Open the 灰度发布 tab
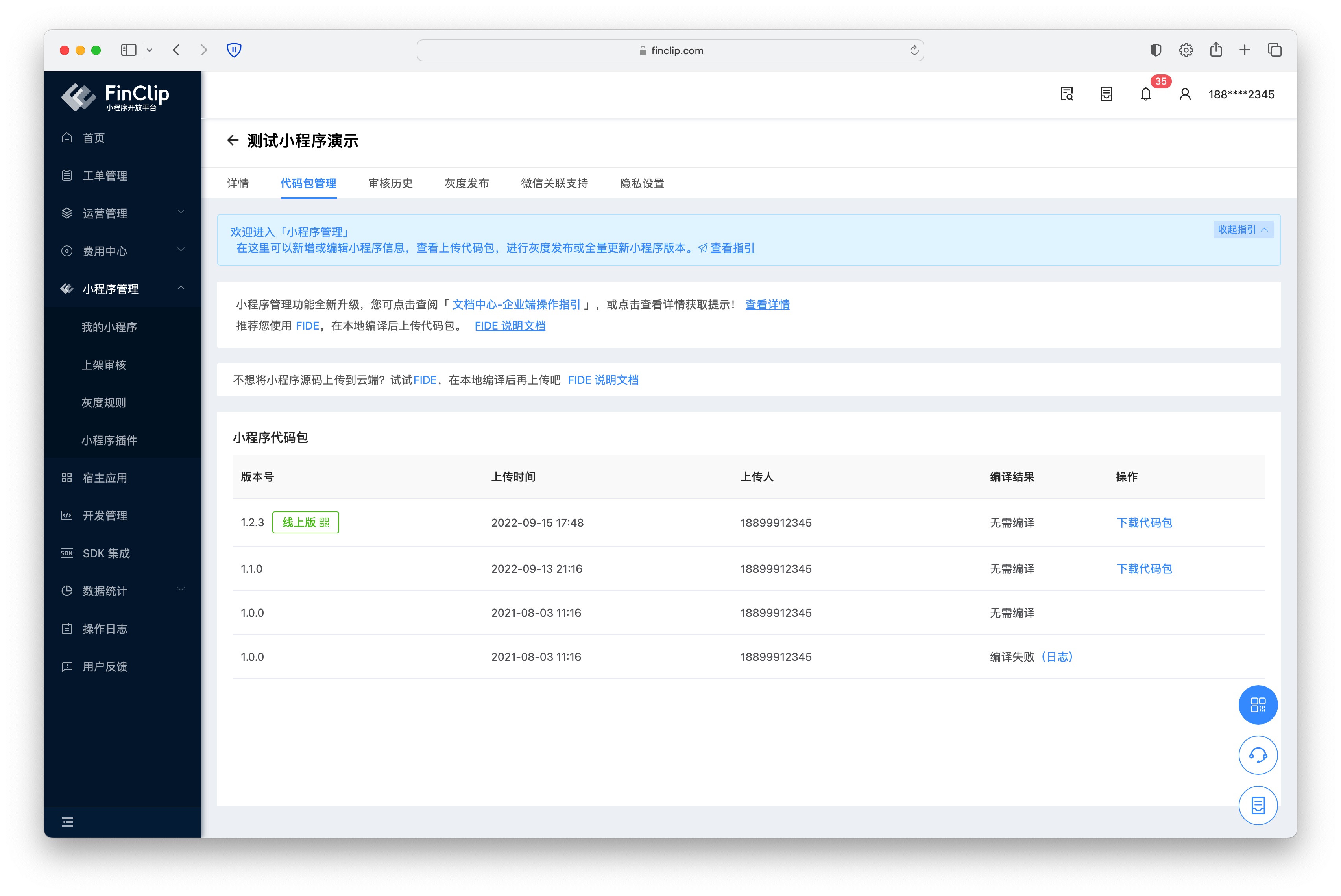Image resolution: width=1341 pixels, height=896 pixels. 466,183
